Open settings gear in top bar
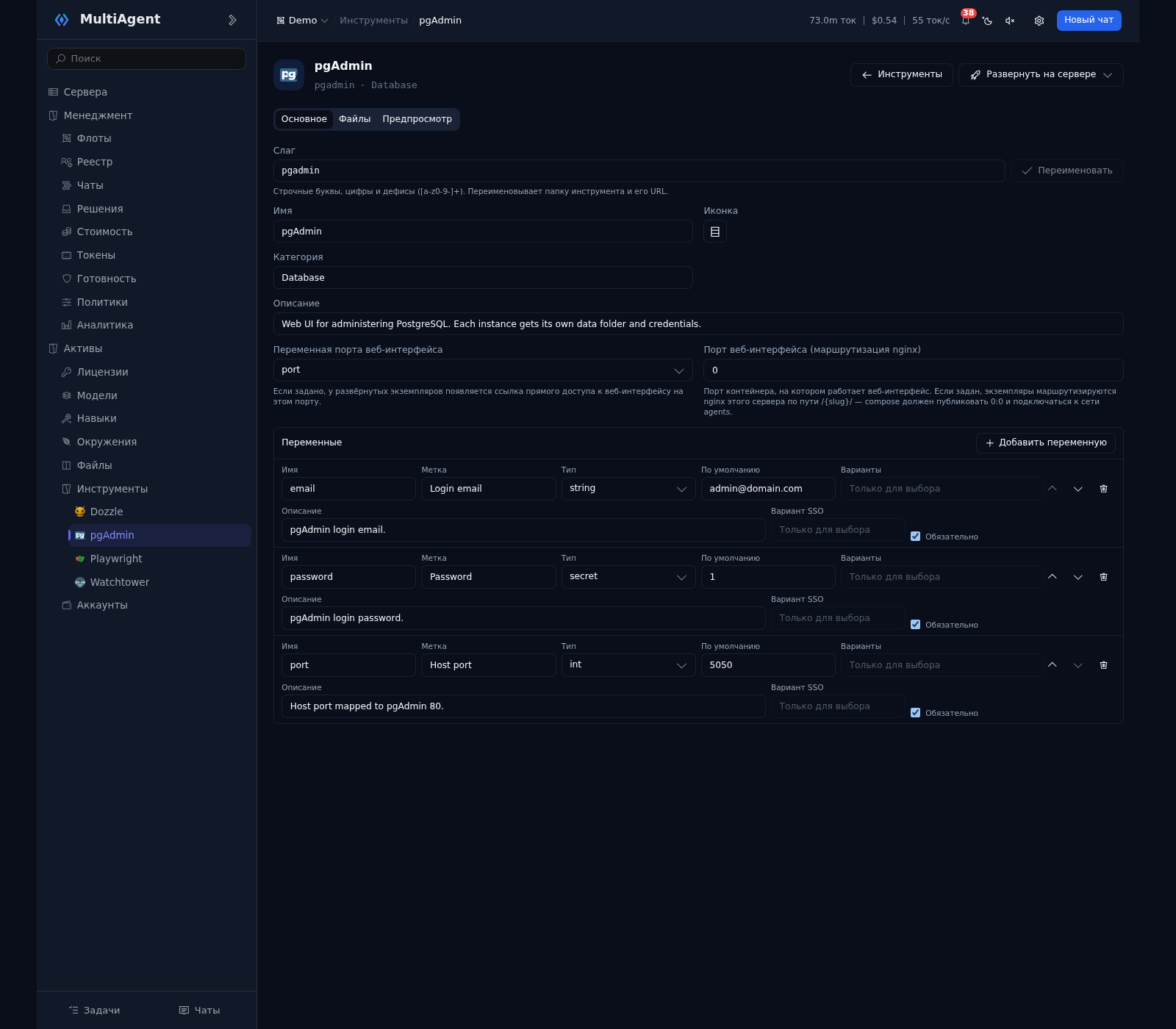 click(1039, 21)
